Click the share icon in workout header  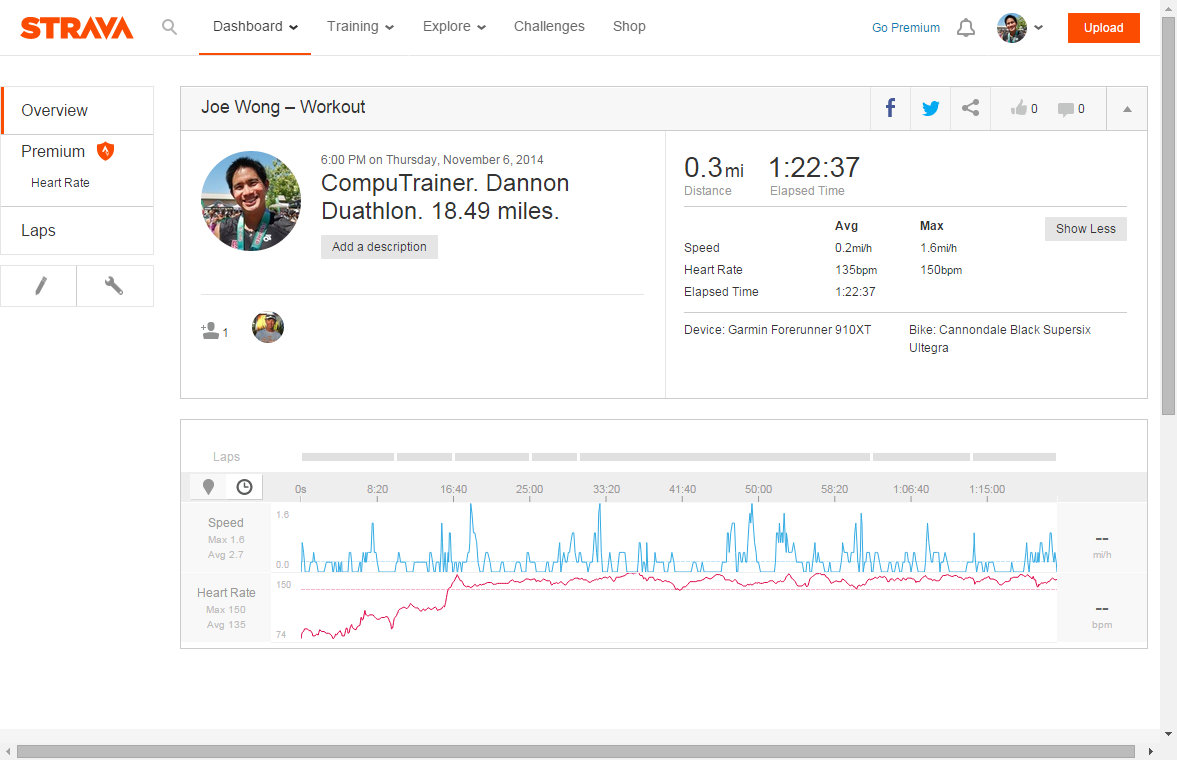(x=970, y=109)
